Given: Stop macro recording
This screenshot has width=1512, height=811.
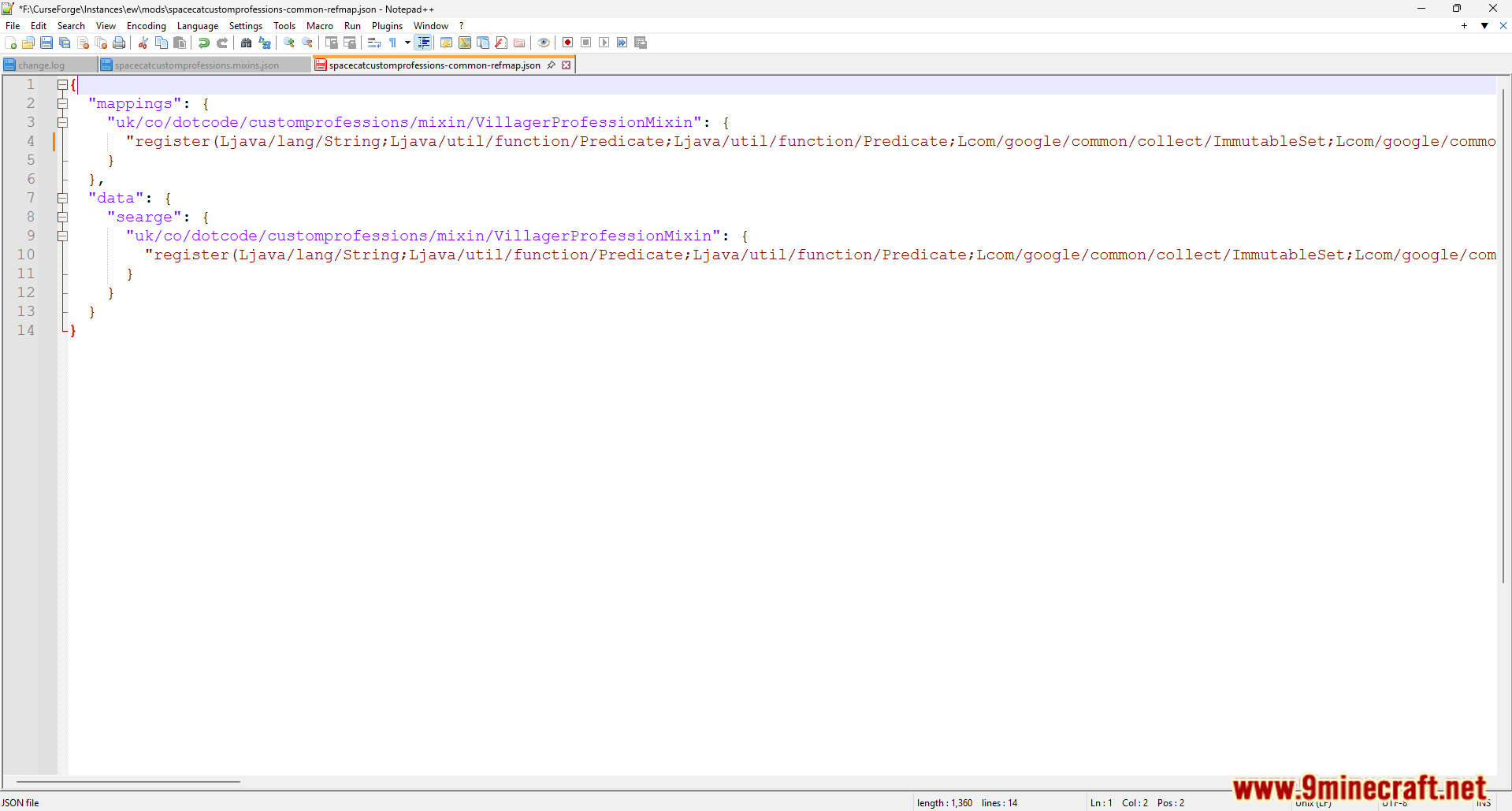Looking at the screenshot, I should tap(586, 43).
